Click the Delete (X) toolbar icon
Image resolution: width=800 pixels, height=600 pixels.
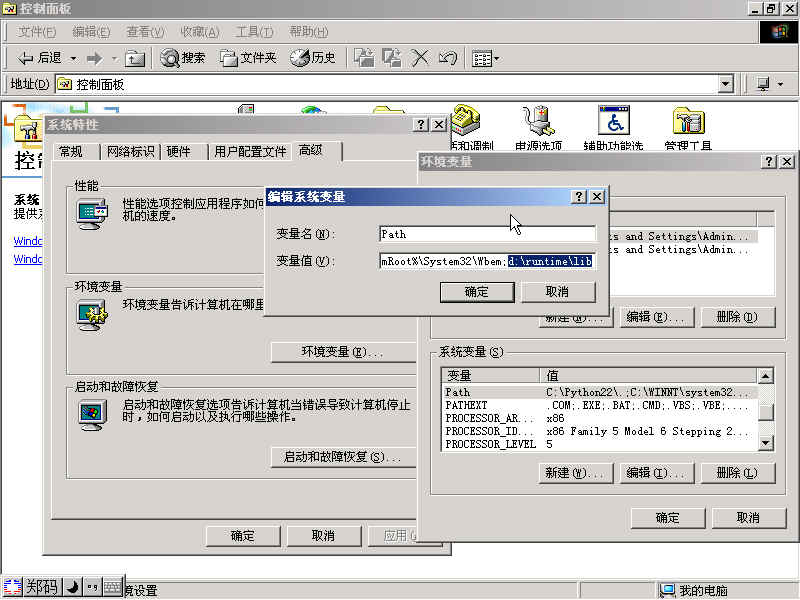pos(421,58)
